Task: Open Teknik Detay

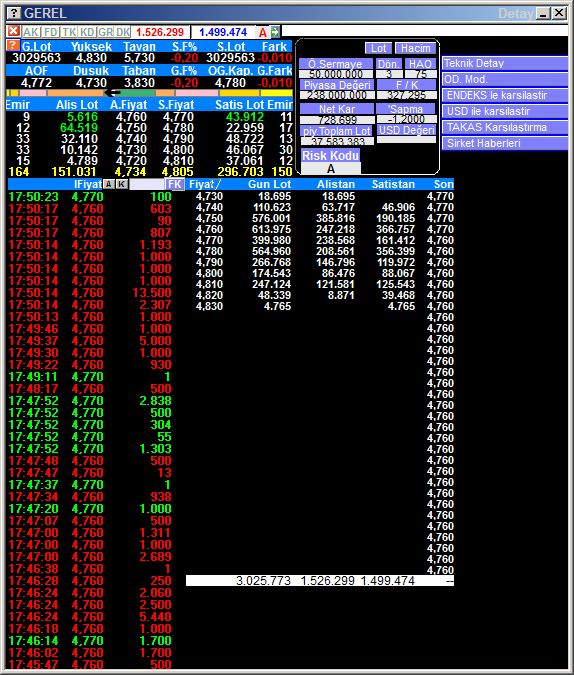Action: pyautogui.click(x=505, y=63)
